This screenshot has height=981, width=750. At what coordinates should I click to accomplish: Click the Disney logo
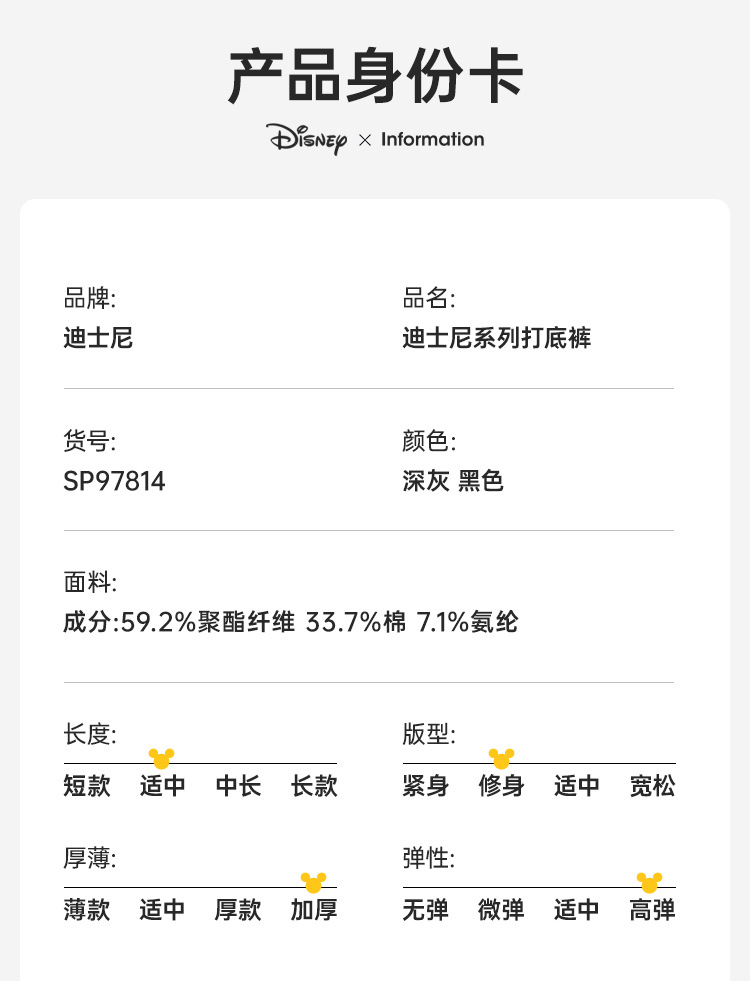(x=307, y=139)
